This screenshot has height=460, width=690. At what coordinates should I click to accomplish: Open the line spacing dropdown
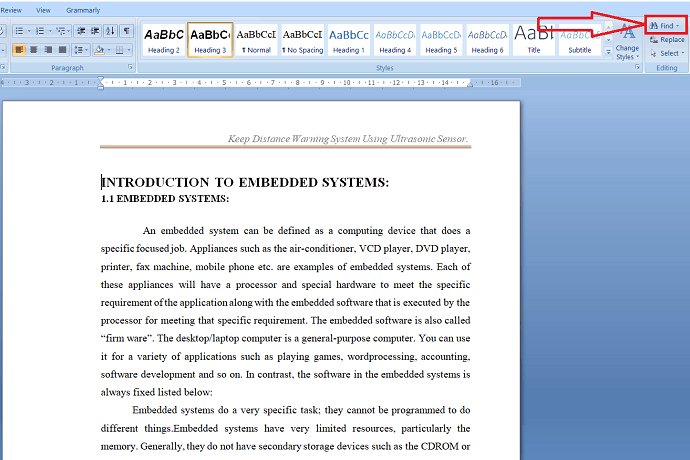pos(81,50)
